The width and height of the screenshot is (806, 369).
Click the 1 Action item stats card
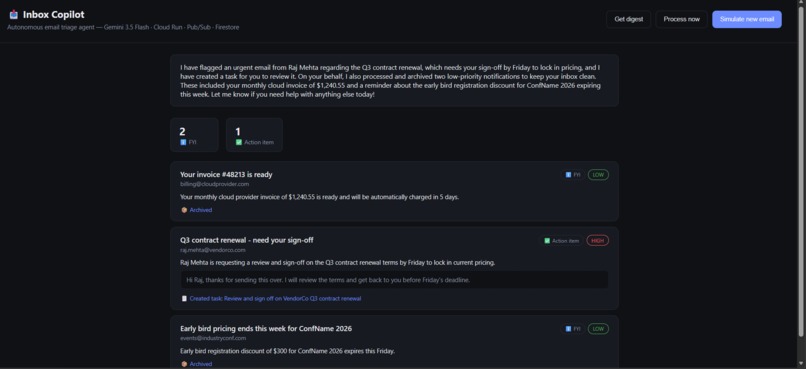pyautogui.click(x=254, y=135)
